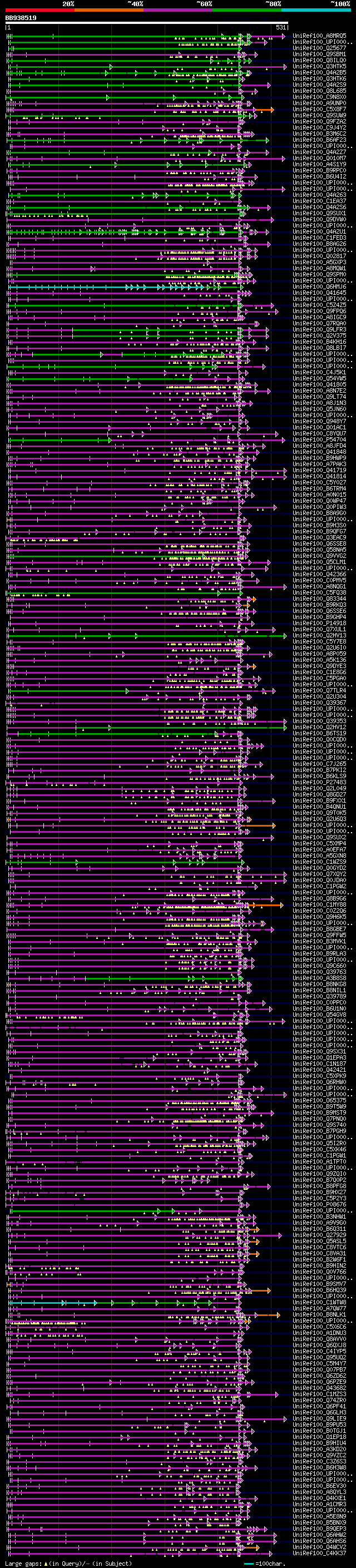Screen dimensions: 356x1568
Task: Pick the UniRef100_B9RPC0 entry
Action: click(319, 170)
